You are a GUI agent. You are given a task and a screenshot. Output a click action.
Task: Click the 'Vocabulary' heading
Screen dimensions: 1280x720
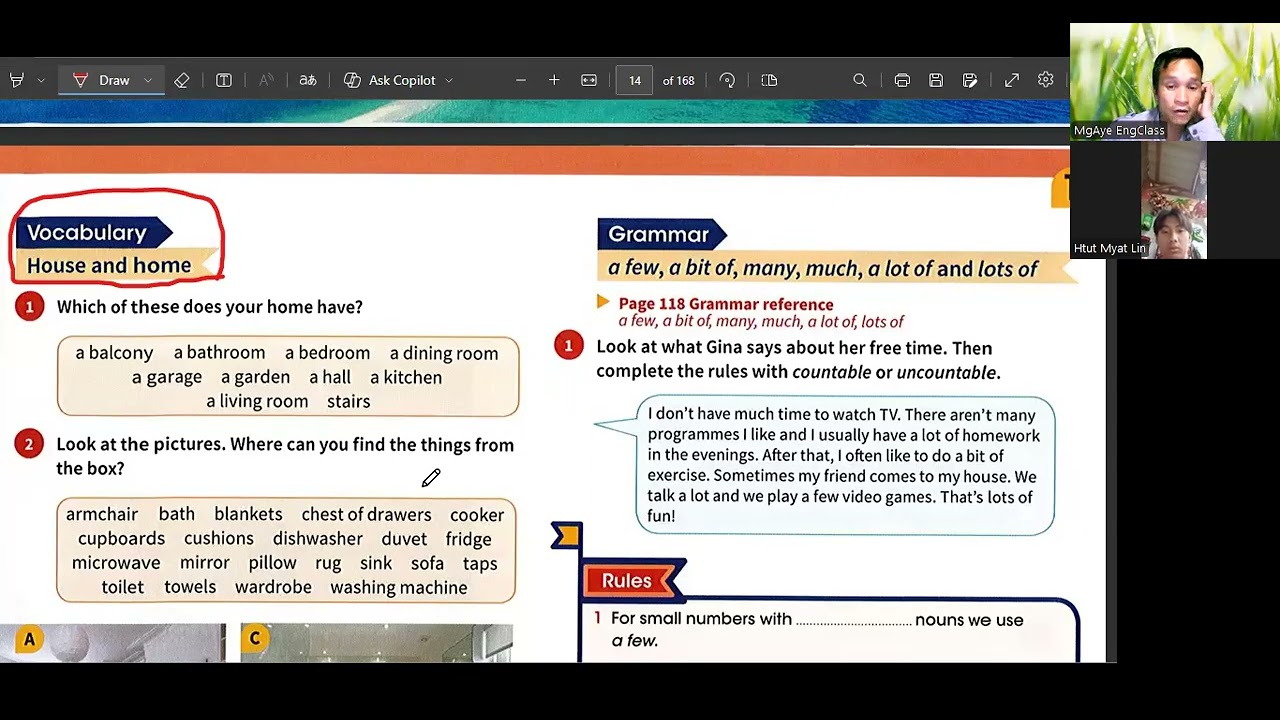click(x=87, y=233)
